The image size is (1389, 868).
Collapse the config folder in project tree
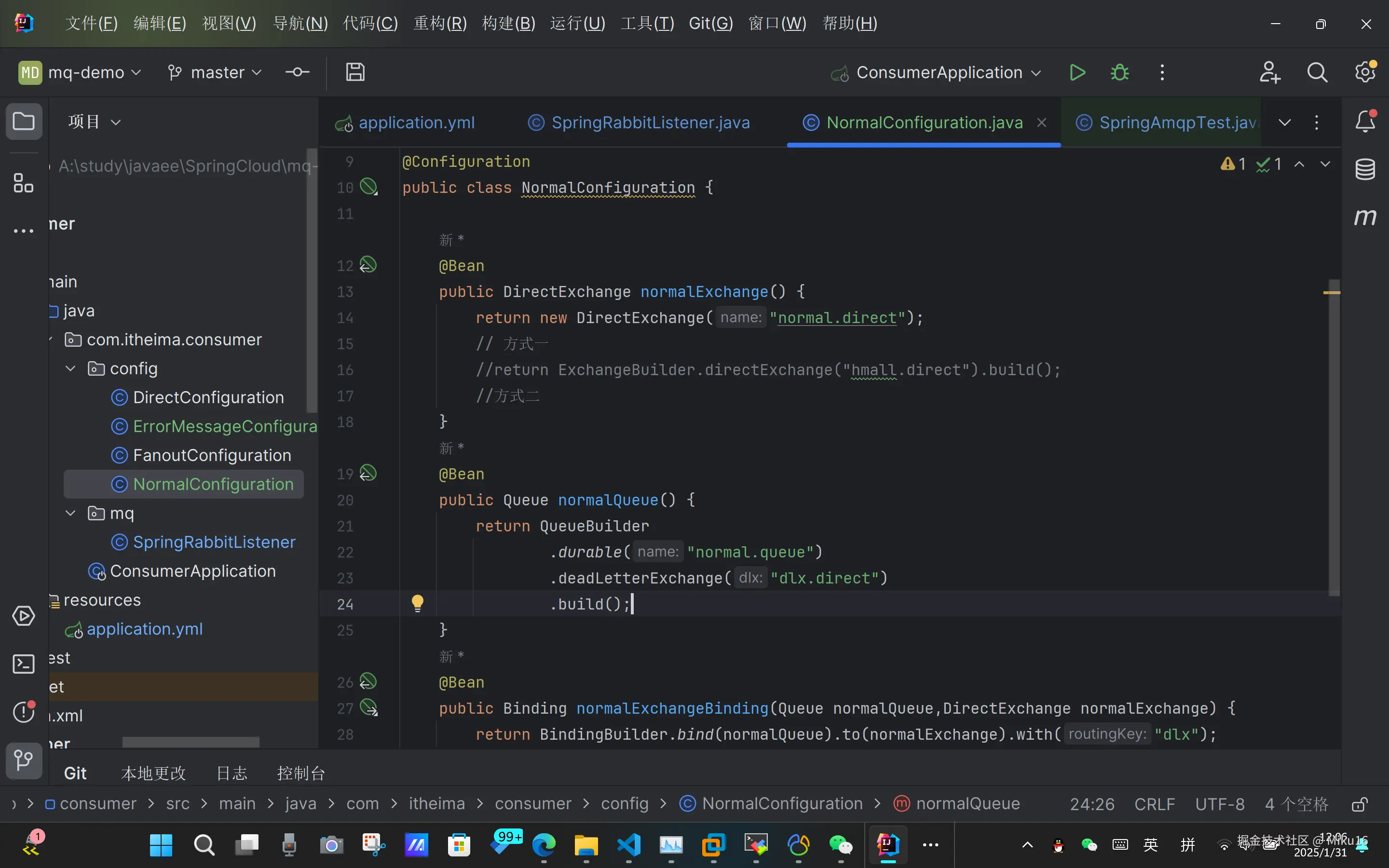[70, 368]
